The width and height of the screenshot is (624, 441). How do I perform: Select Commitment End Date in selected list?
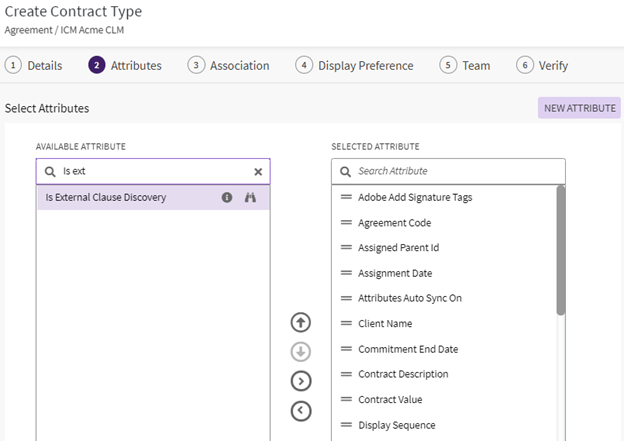pos(408,349)
